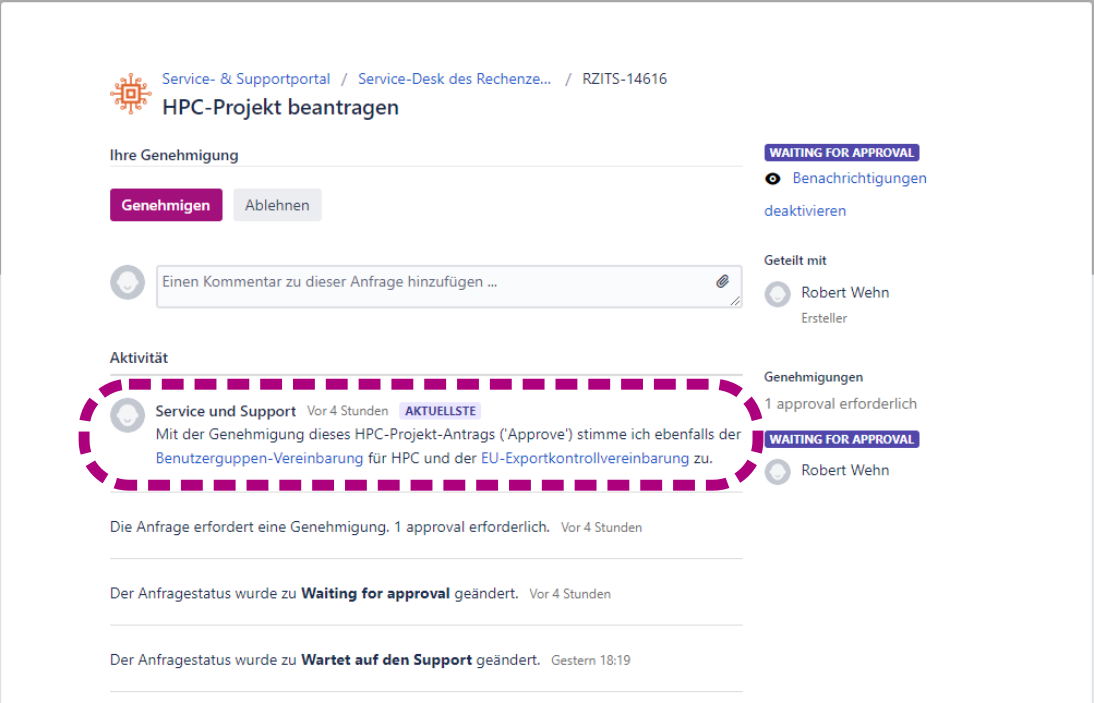Click the AKTUELLSTE label on the comment
The width and height of the screenshot is (1094, 703).
point(440,411)
